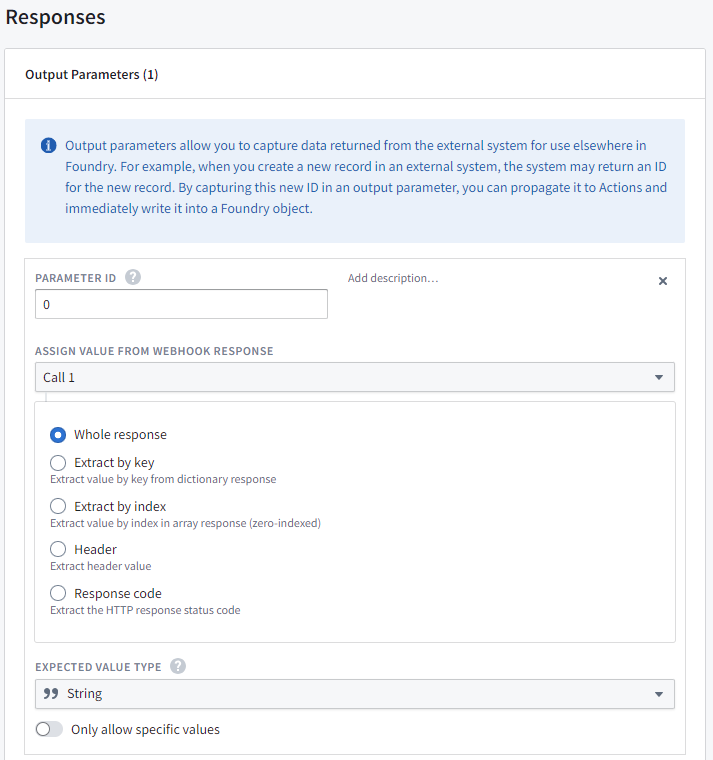Enable Only allow specific values toggle
Viewport: 713px width, 760px height.
tap(48, 729)
